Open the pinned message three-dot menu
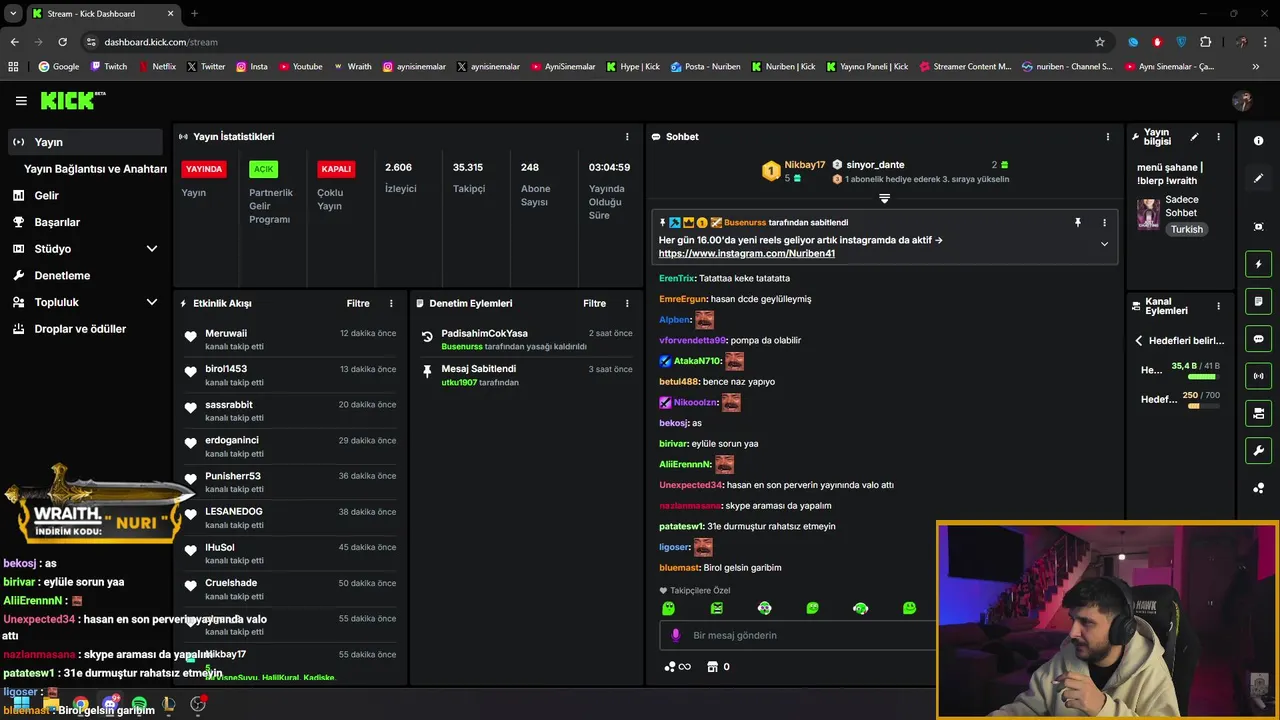 click(x=1104, y=223)
